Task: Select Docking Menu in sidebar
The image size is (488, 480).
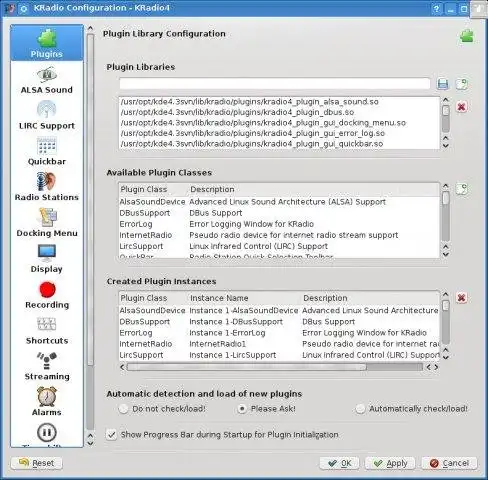Action: [47, 224]
